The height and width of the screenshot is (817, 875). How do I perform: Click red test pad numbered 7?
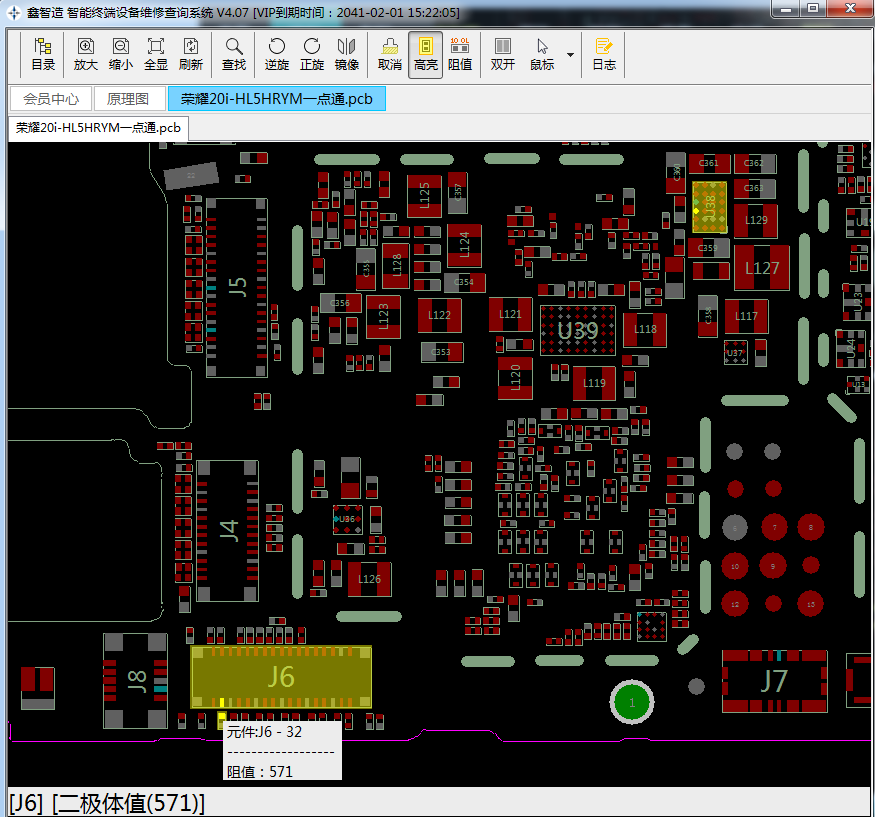[x=774, y=527]
